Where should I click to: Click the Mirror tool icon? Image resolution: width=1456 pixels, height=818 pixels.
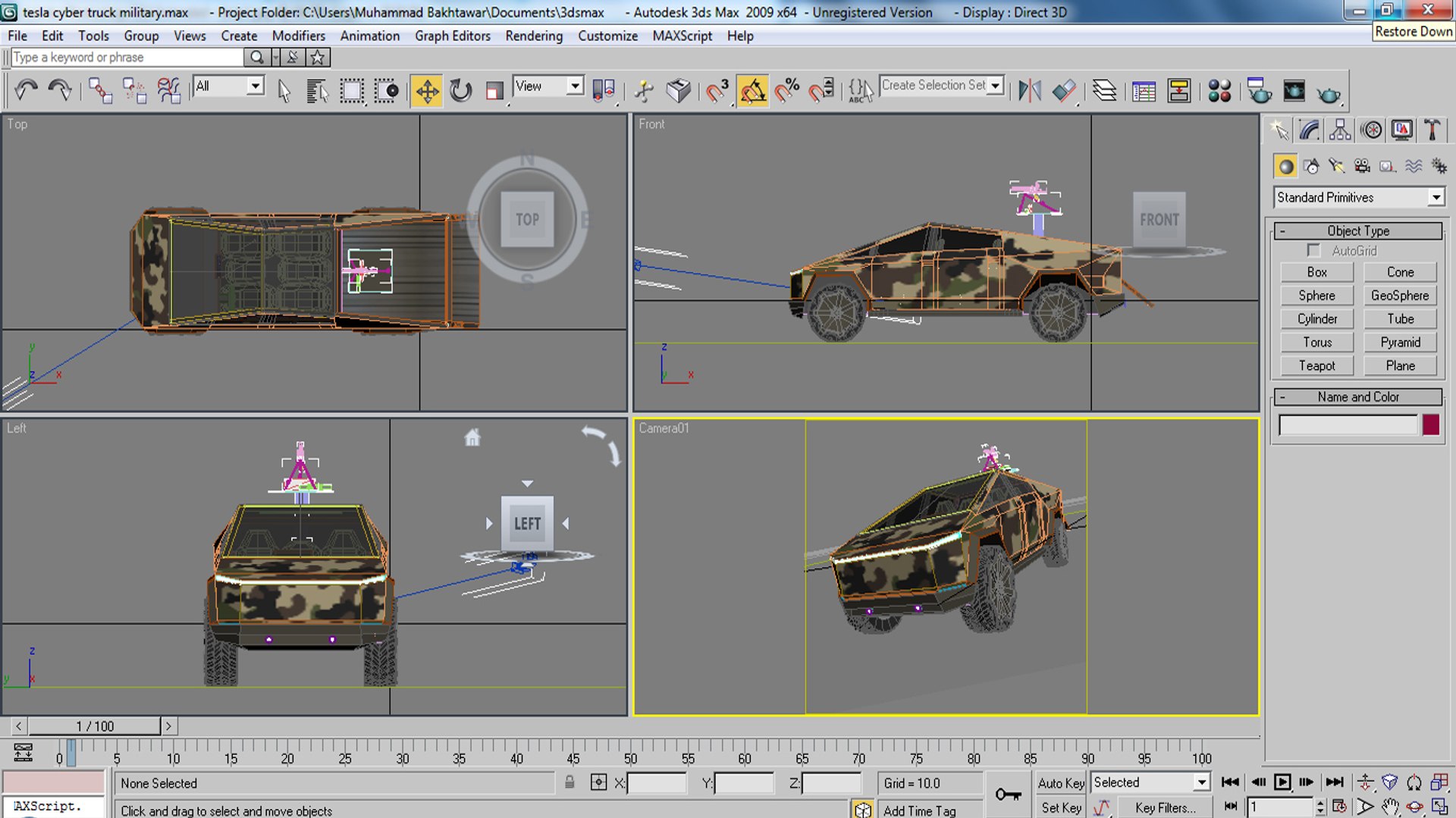pyautogui.click(x=1029, y=90)
